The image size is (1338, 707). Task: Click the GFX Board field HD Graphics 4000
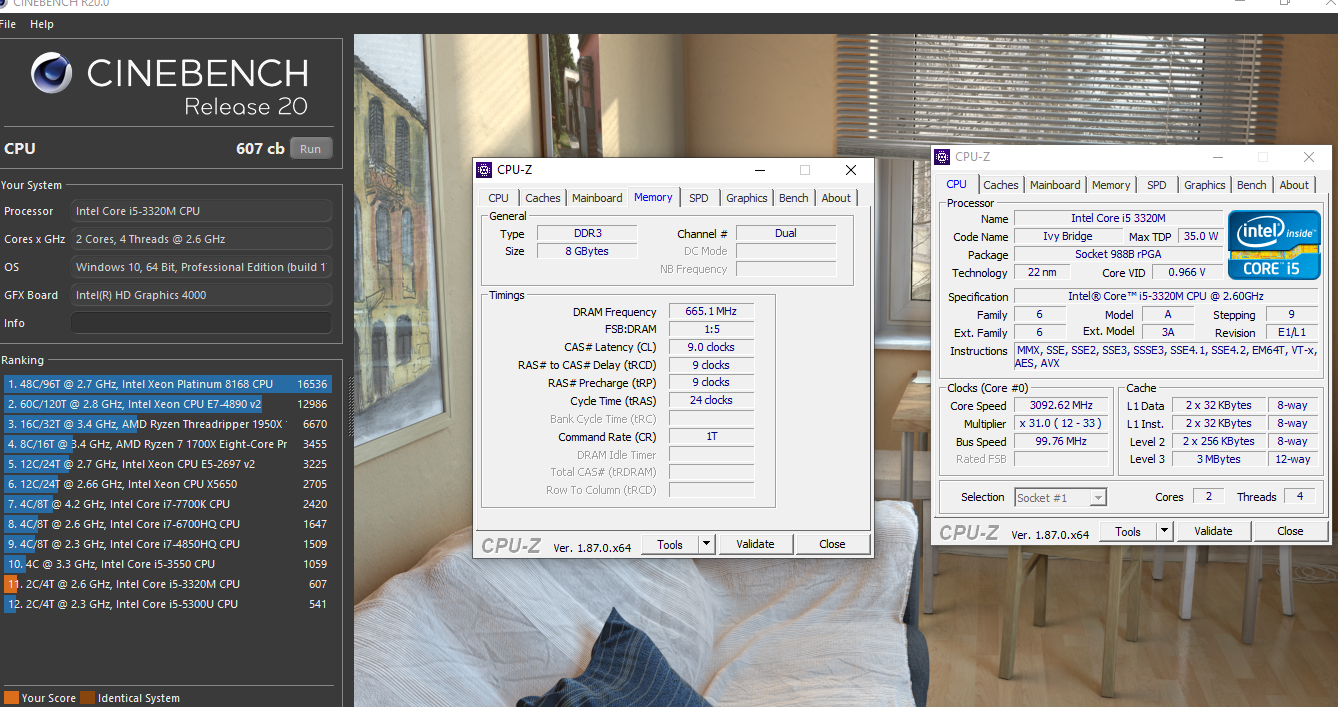click(x=201, y=295)
